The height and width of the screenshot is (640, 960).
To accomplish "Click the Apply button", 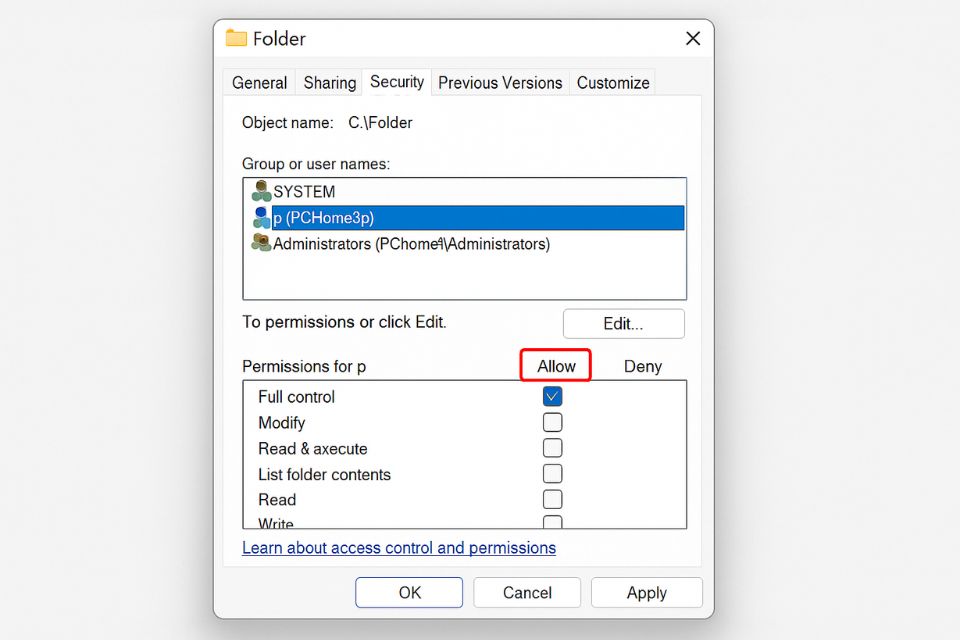I will point(646,592).
